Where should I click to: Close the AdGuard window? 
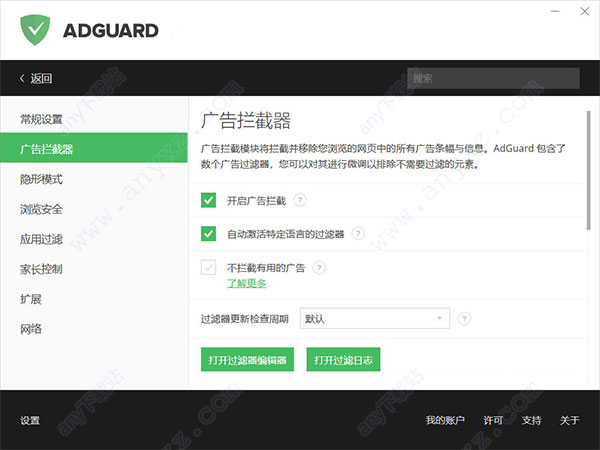(x=584, y=11)
